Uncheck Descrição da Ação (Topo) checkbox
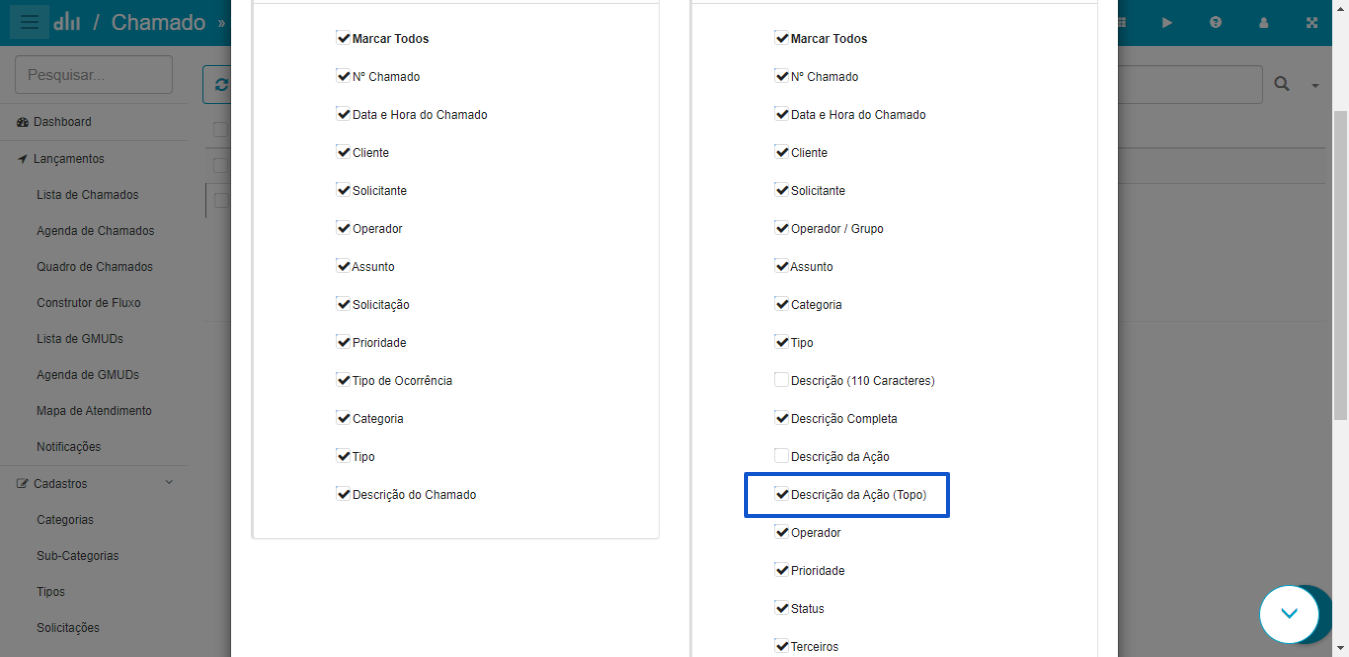The height and width of the screenshot is (657, 1349). pyautogui.click(x=782, y=494)
